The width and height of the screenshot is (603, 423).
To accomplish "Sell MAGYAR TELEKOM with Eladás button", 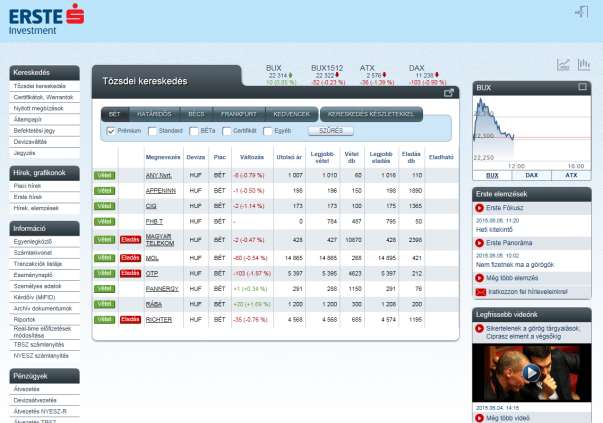I will pyautogui.click(x=130, y=240).
